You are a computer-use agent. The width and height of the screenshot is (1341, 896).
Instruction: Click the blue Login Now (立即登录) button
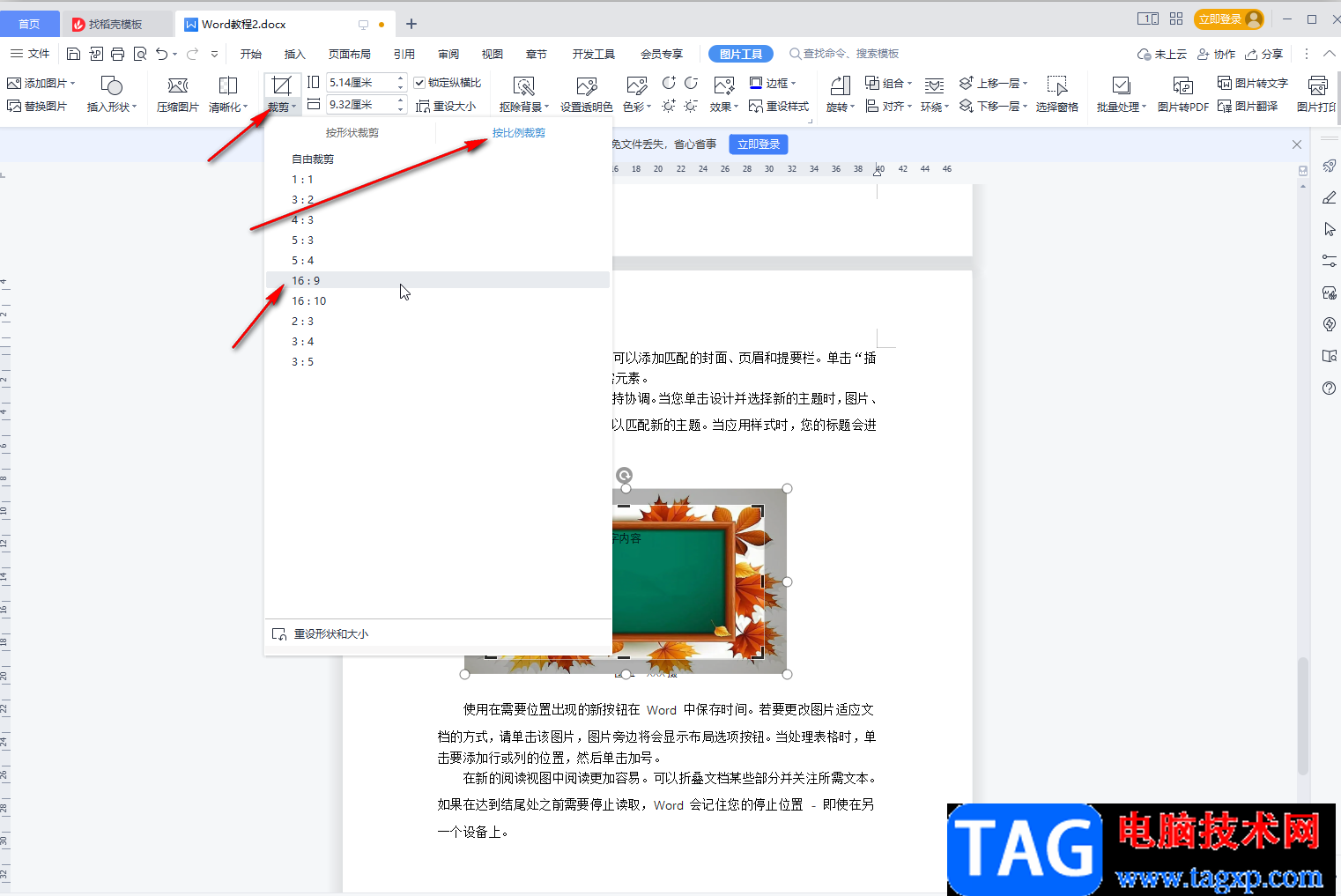pos(759,144)
